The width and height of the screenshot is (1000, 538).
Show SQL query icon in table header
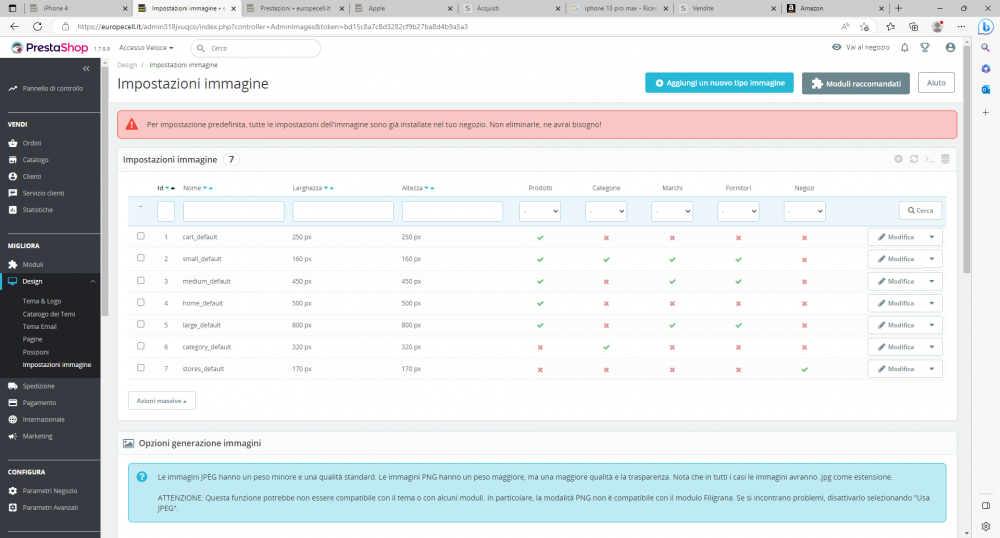click(929, 159)
